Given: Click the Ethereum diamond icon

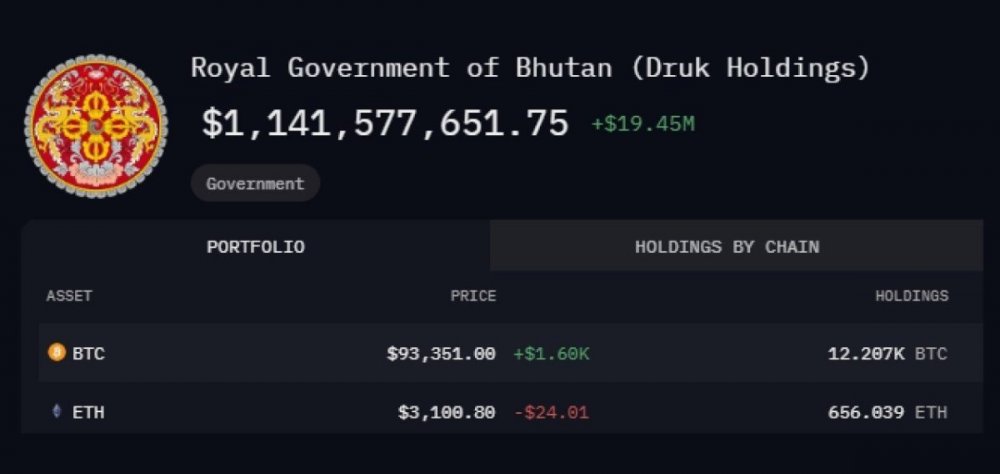Looking at the screenshot, I should tap(56, 411).
